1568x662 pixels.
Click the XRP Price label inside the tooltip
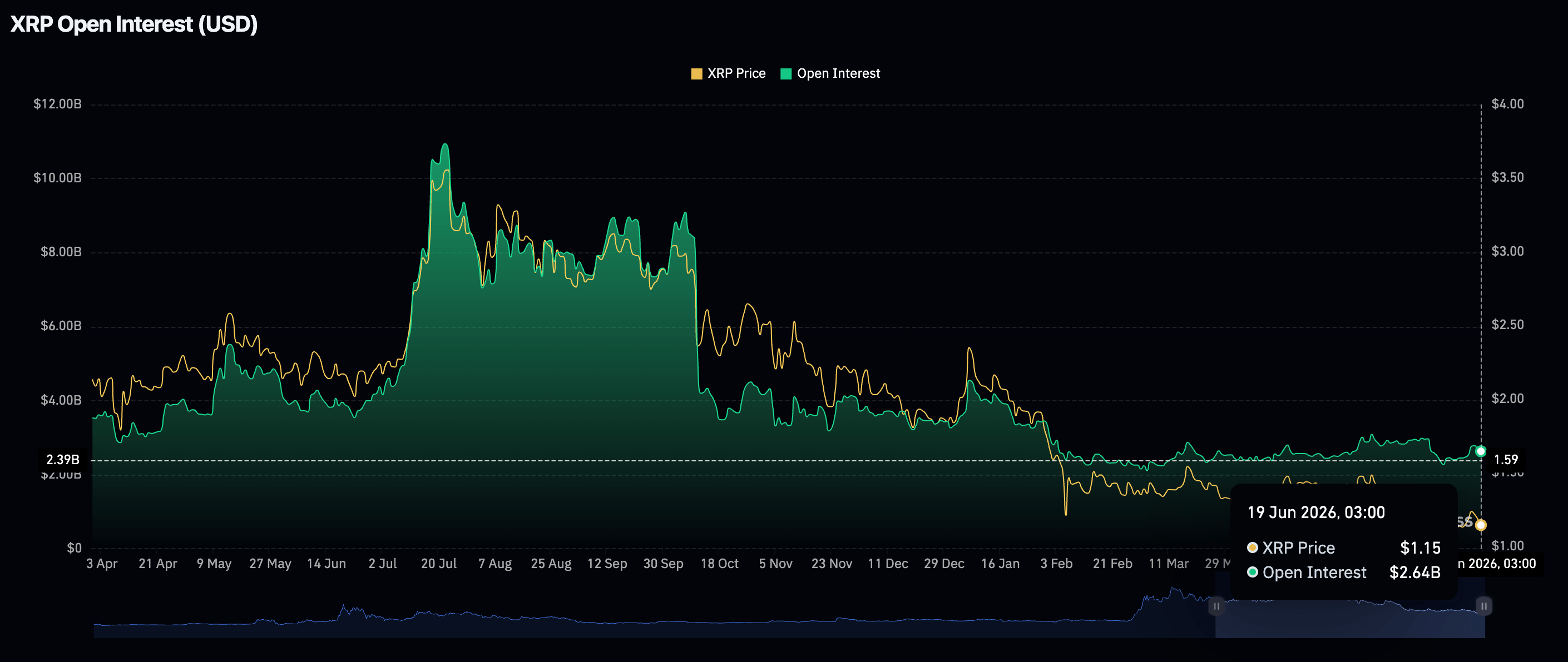[x=1298, y=548]
